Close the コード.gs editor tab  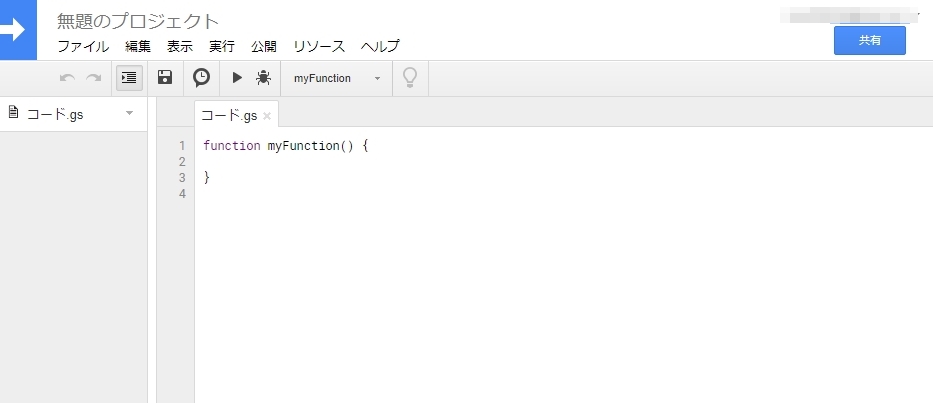click(x=267, y=116)
